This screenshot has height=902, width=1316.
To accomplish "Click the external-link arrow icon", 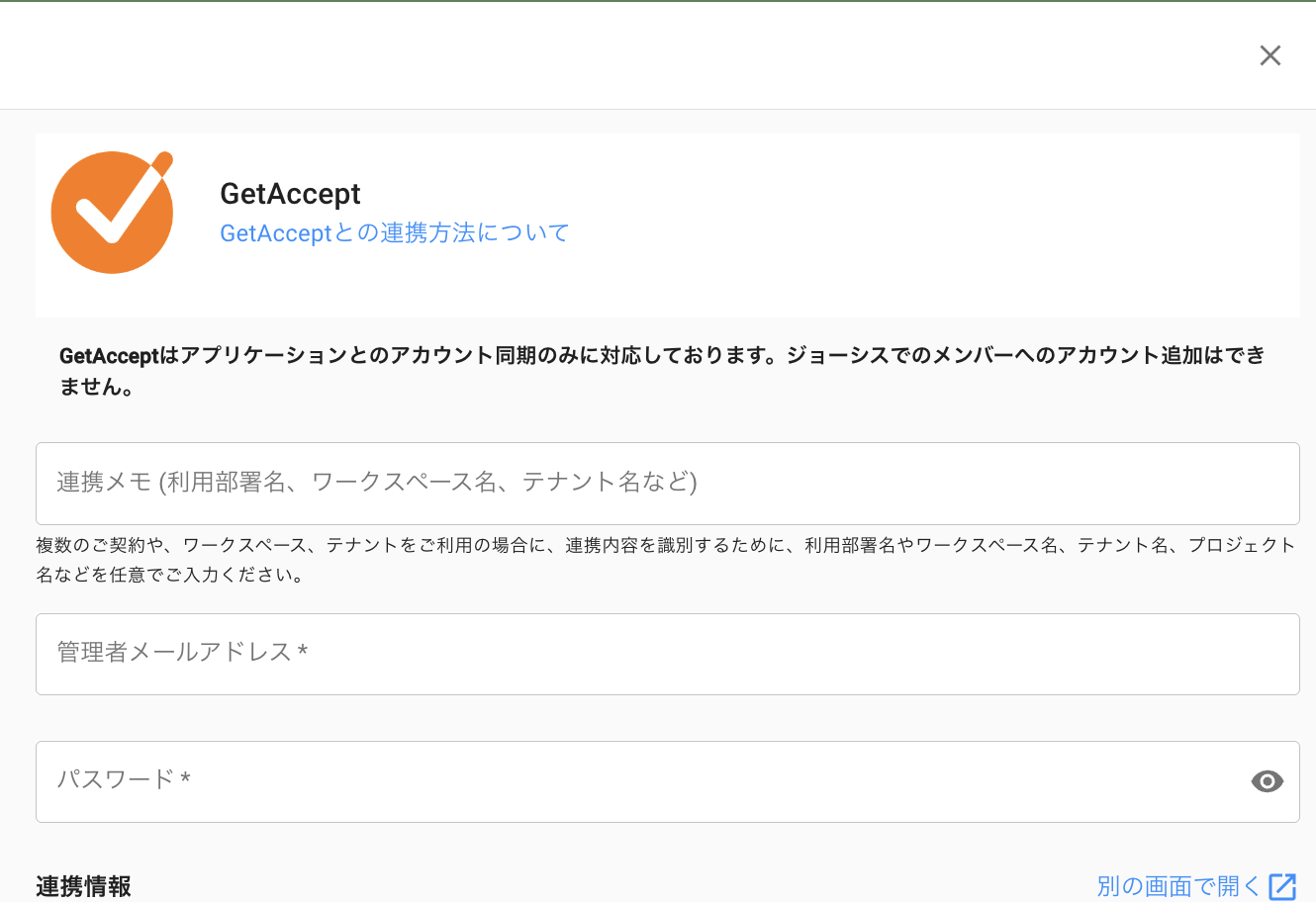I will [x=1282, y=886].
